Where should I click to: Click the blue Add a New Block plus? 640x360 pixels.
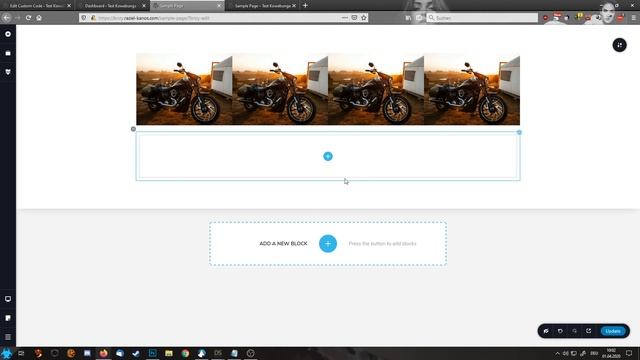(x=328, y=244)
